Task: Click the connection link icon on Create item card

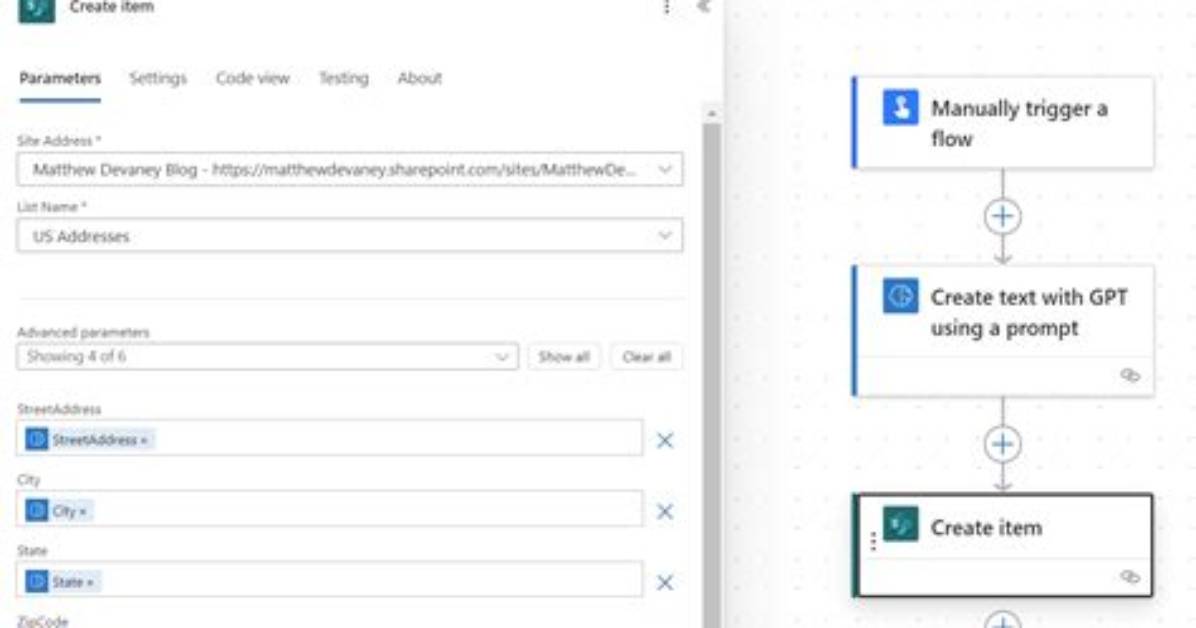Action: point(1130,576)
